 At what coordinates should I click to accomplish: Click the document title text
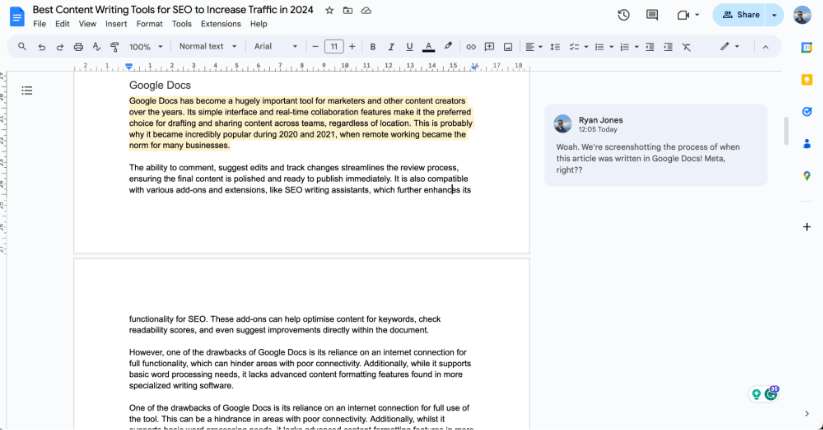(x=173, y=9)
